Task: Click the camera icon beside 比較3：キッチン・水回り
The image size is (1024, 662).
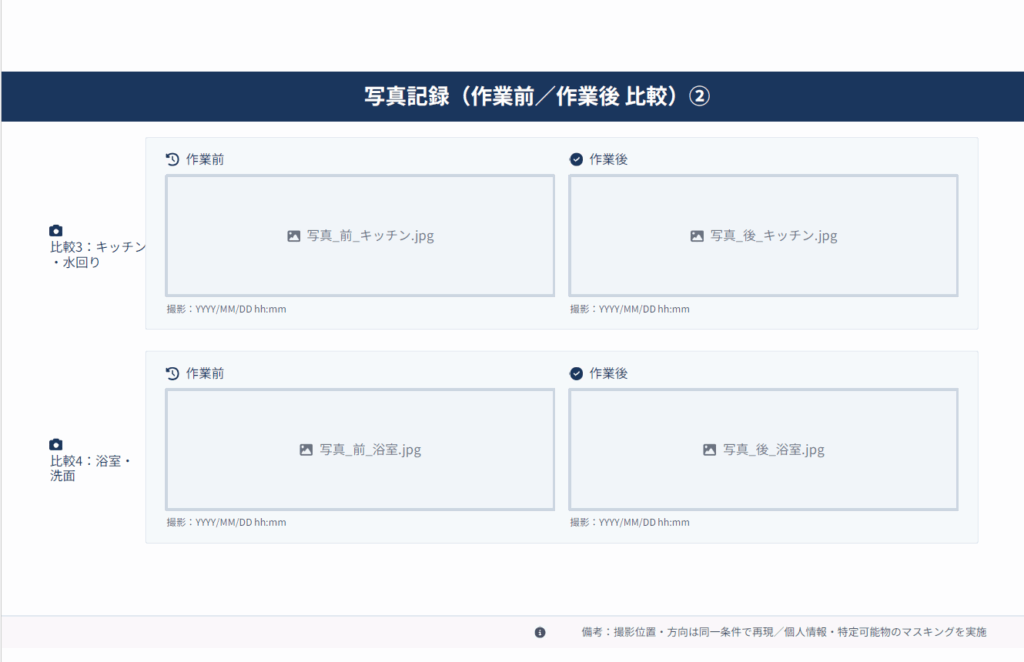Action: [55, 232]
